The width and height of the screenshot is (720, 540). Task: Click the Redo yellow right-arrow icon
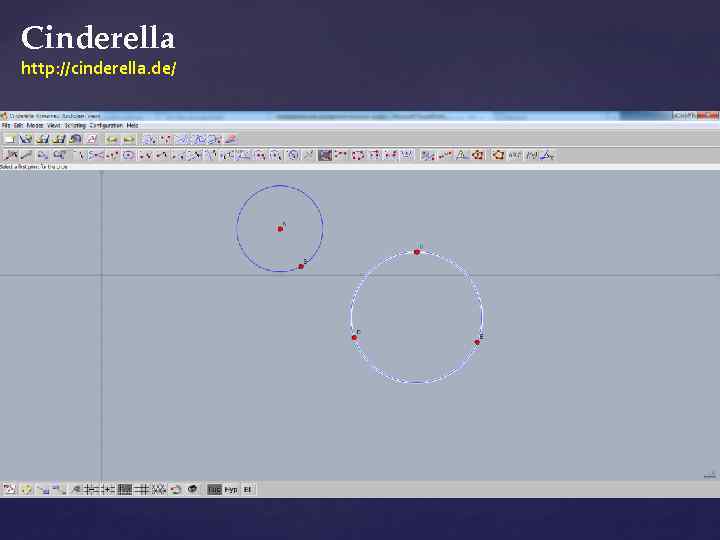tap(129, 139)
